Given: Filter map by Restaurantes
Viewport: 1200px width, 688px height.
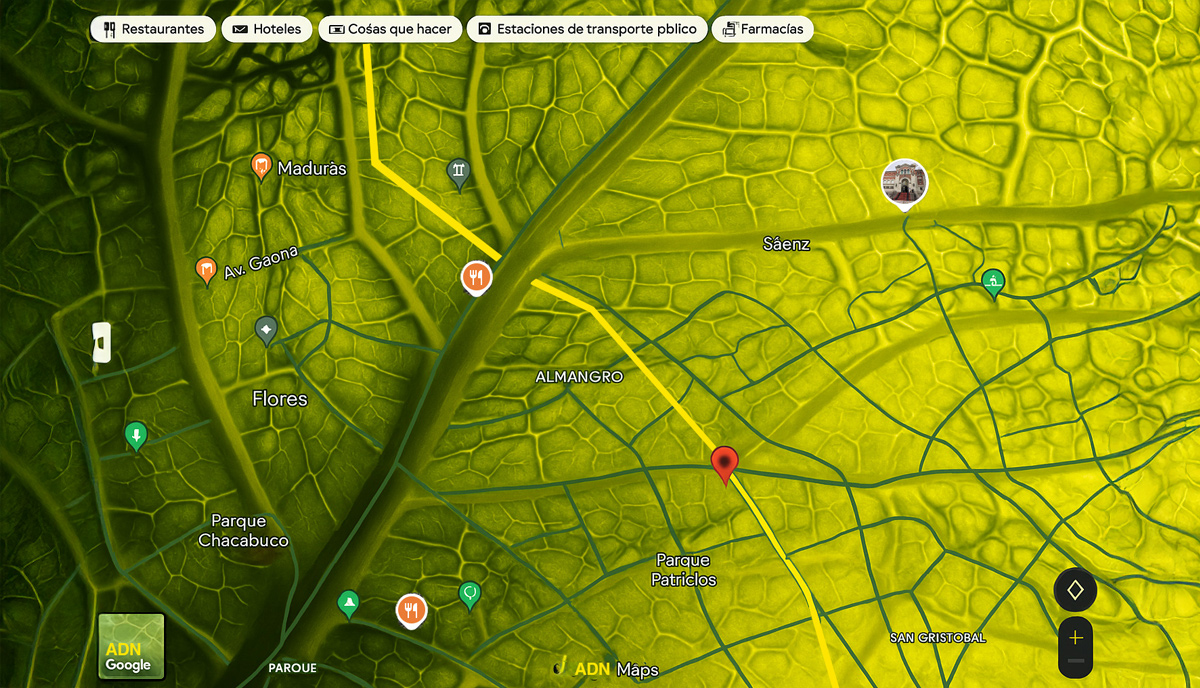Looking at the screenshot, I should [x=153, y=29].
